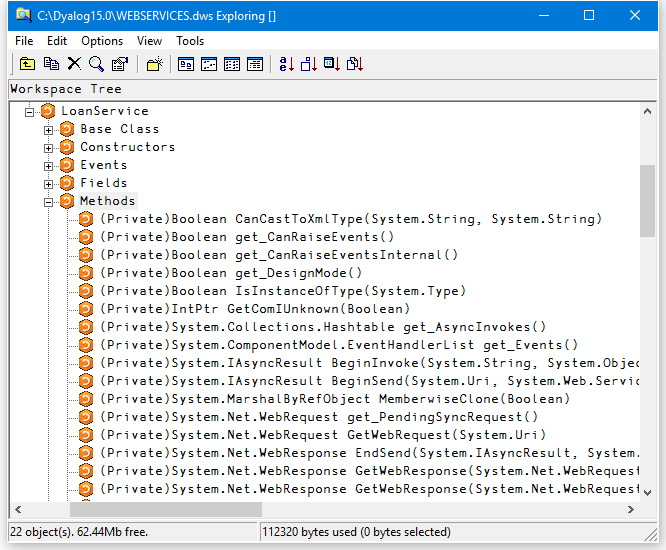Image resolution: width=666 pixels, height=550 pixels.
Task: Expand the Base Class tree node
Action: (48, 130)
